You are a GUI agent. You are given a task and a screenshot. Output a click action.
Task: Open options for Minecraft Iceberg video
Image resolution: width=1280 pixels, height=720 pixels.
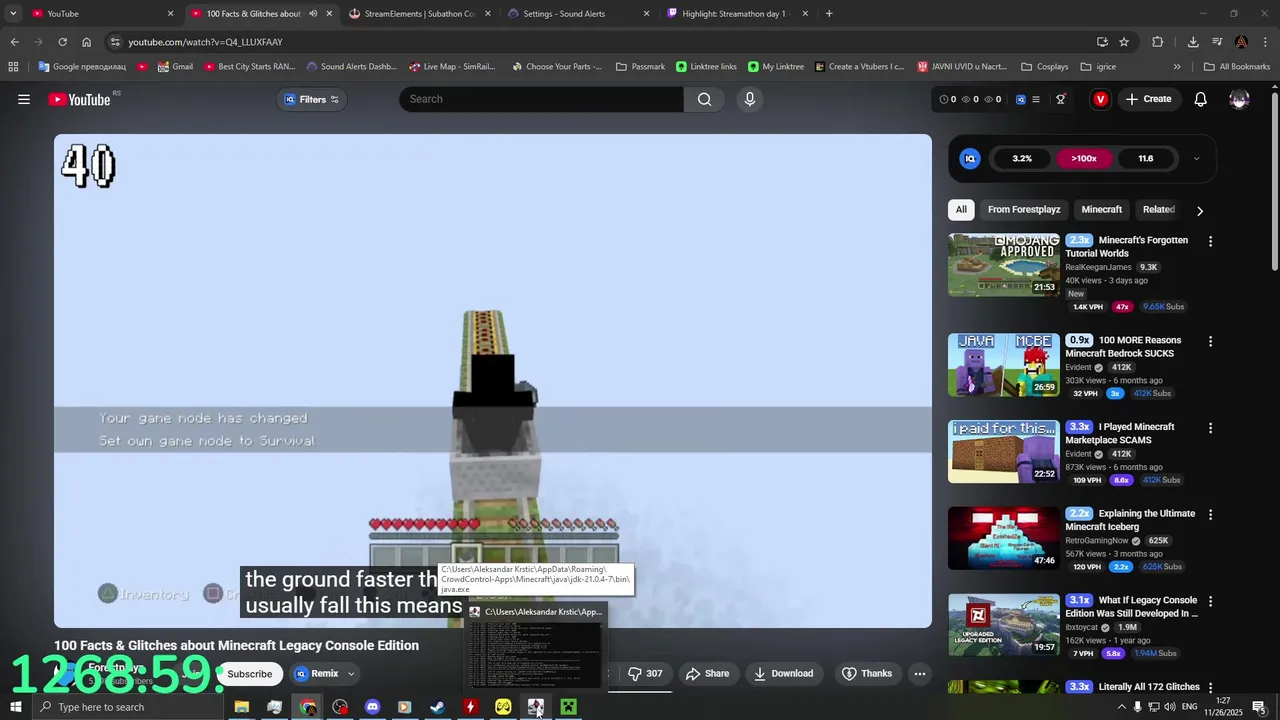[x=1210, y=515]
